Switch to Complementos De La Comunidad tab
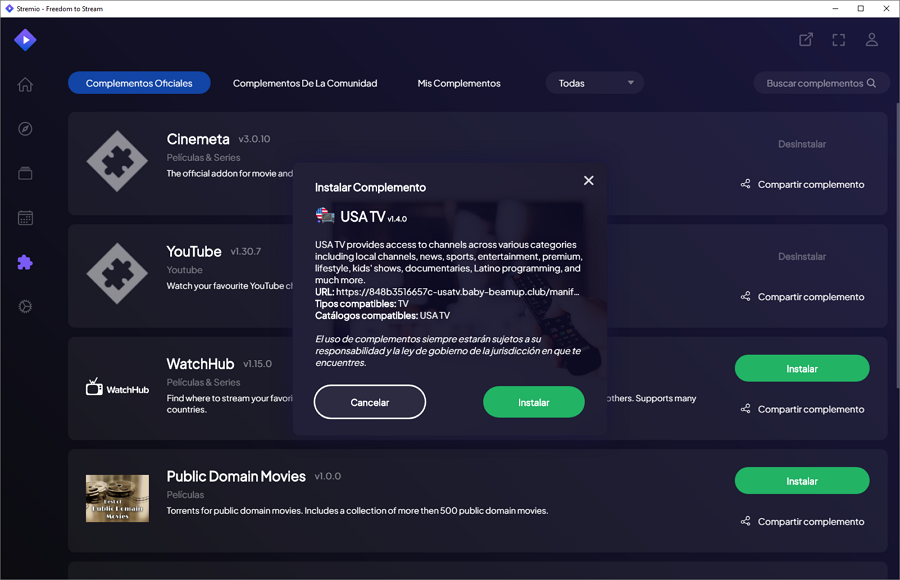 (x=305, y=83)
